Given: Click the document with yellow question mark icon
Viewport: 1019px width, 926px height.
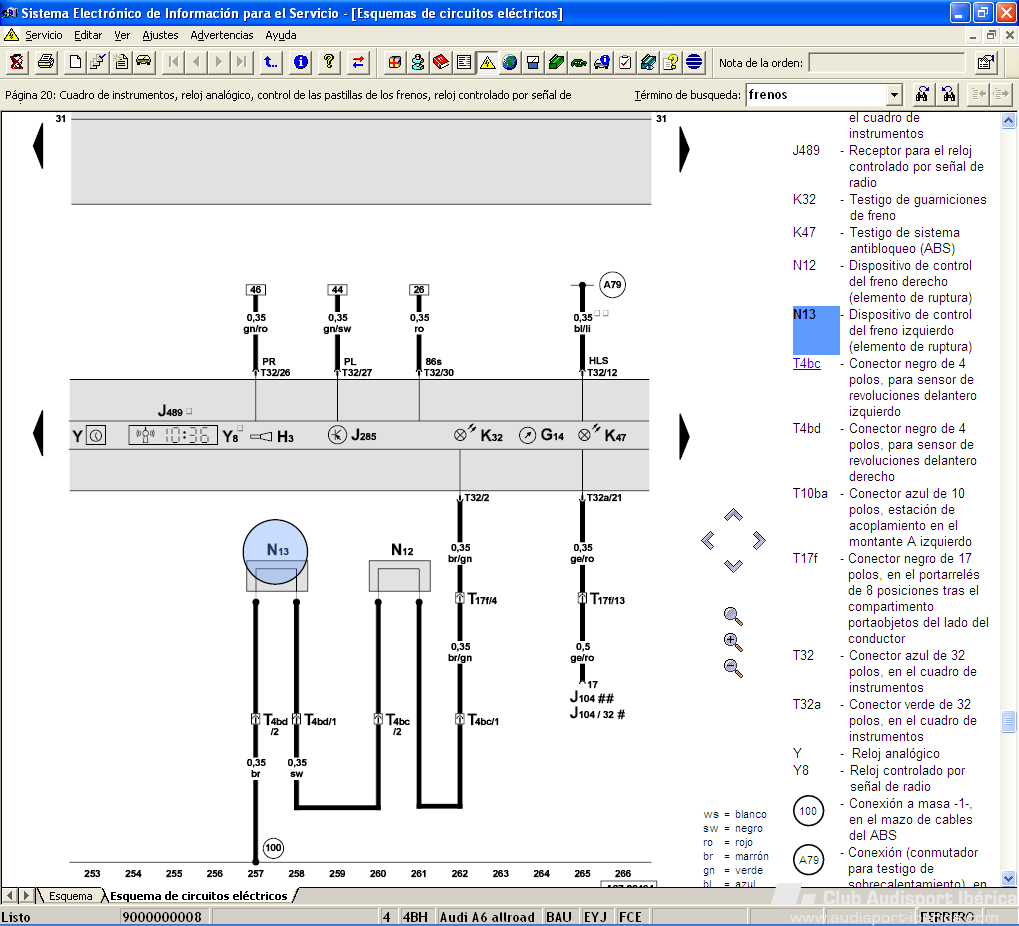Looking at the screenshot, I should coord(671,62).
